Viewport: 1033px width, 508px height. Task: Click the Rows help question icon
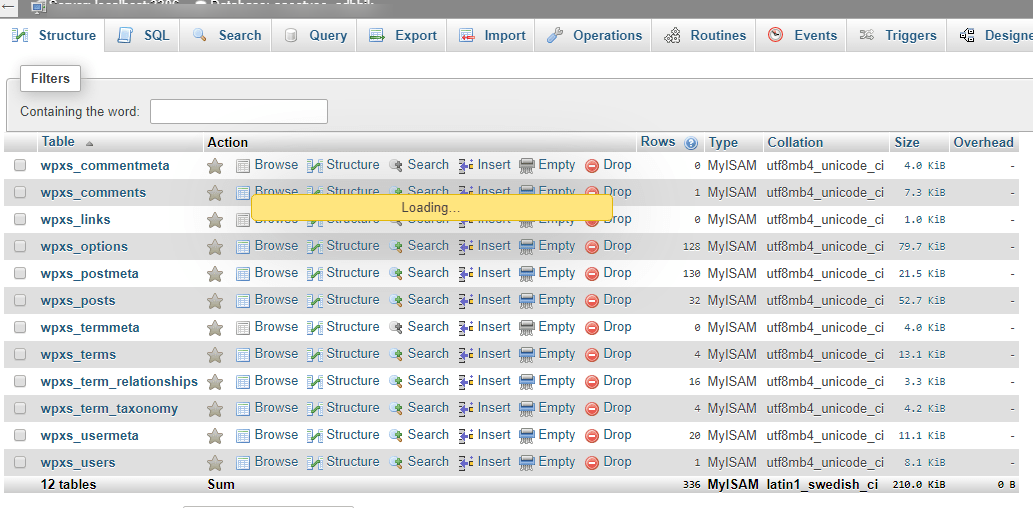(x=690, y=143)
